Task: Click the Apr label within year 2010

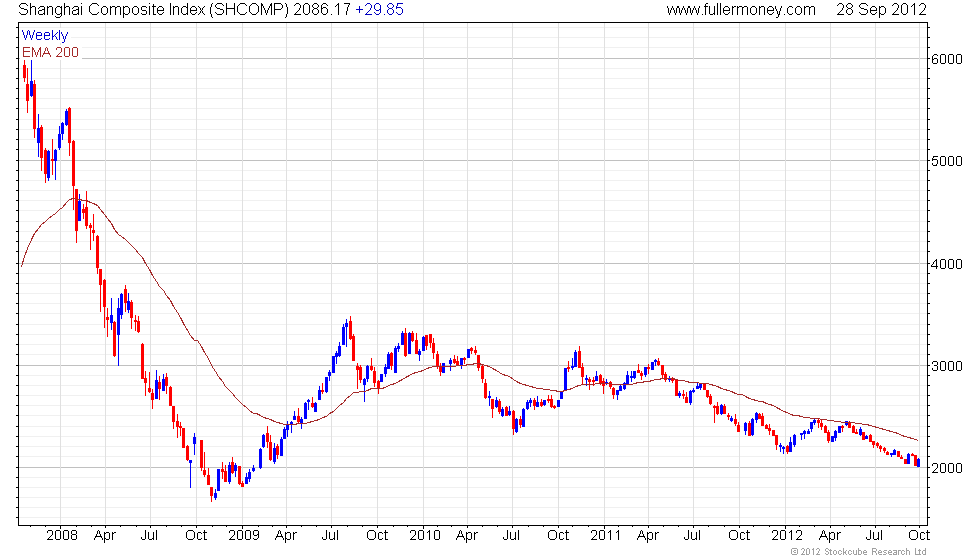Action: 467,536
